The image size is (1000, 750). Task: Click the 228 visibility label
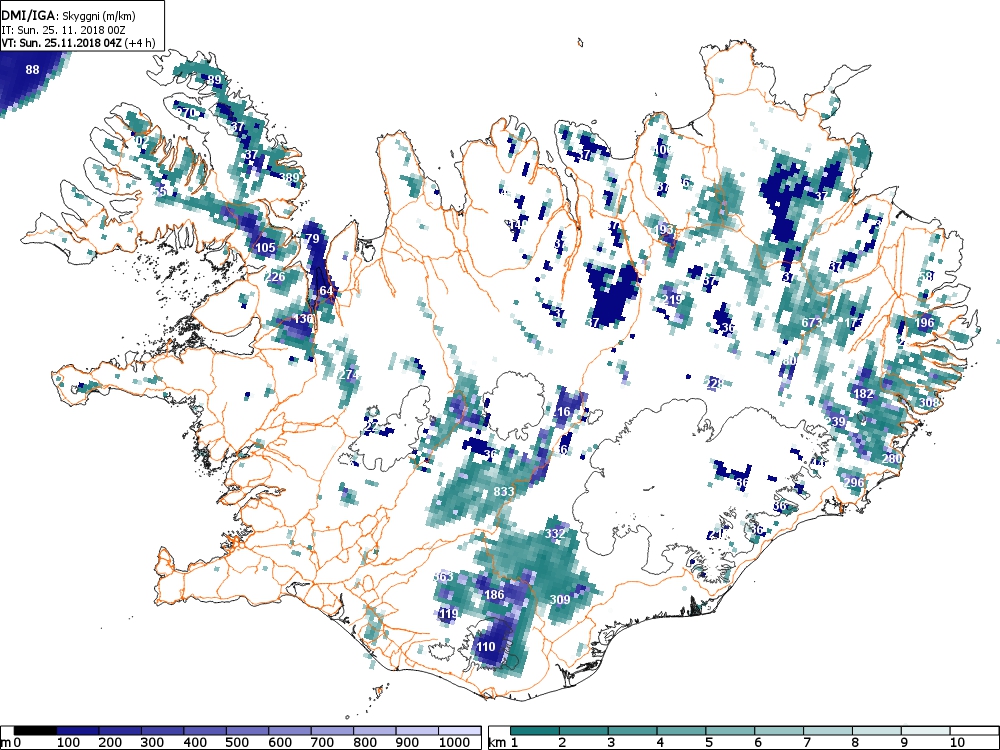point(714,383)
